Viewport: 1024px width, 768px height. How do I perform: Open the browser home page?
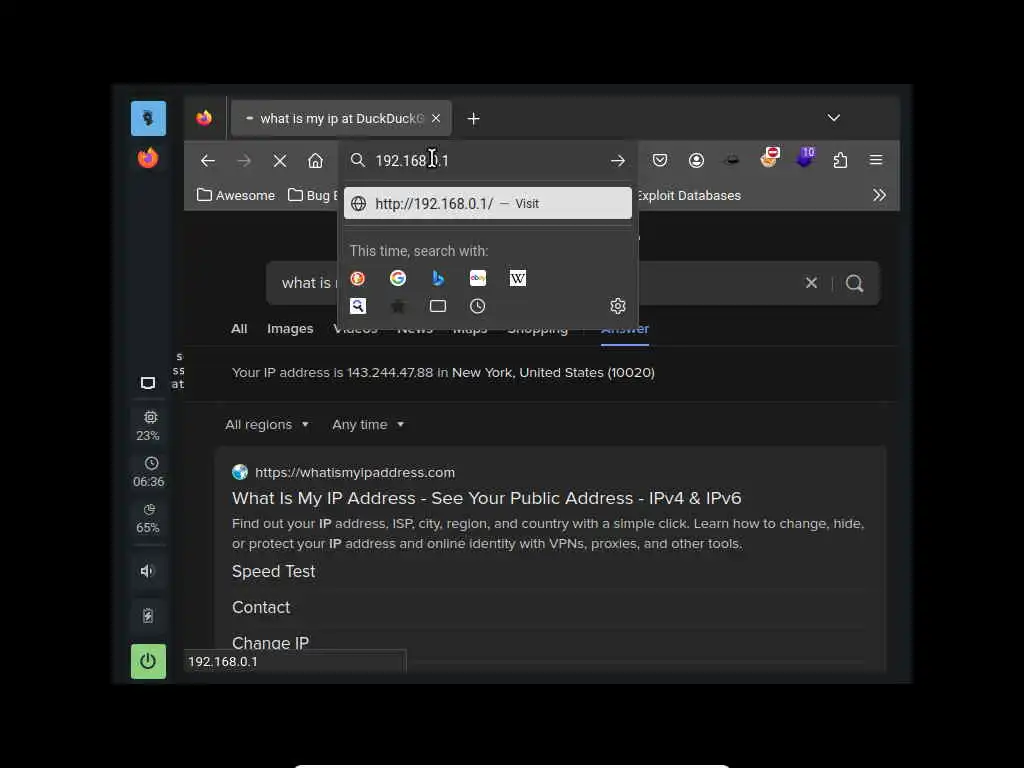pyautogui.click(x=315, y=161)
